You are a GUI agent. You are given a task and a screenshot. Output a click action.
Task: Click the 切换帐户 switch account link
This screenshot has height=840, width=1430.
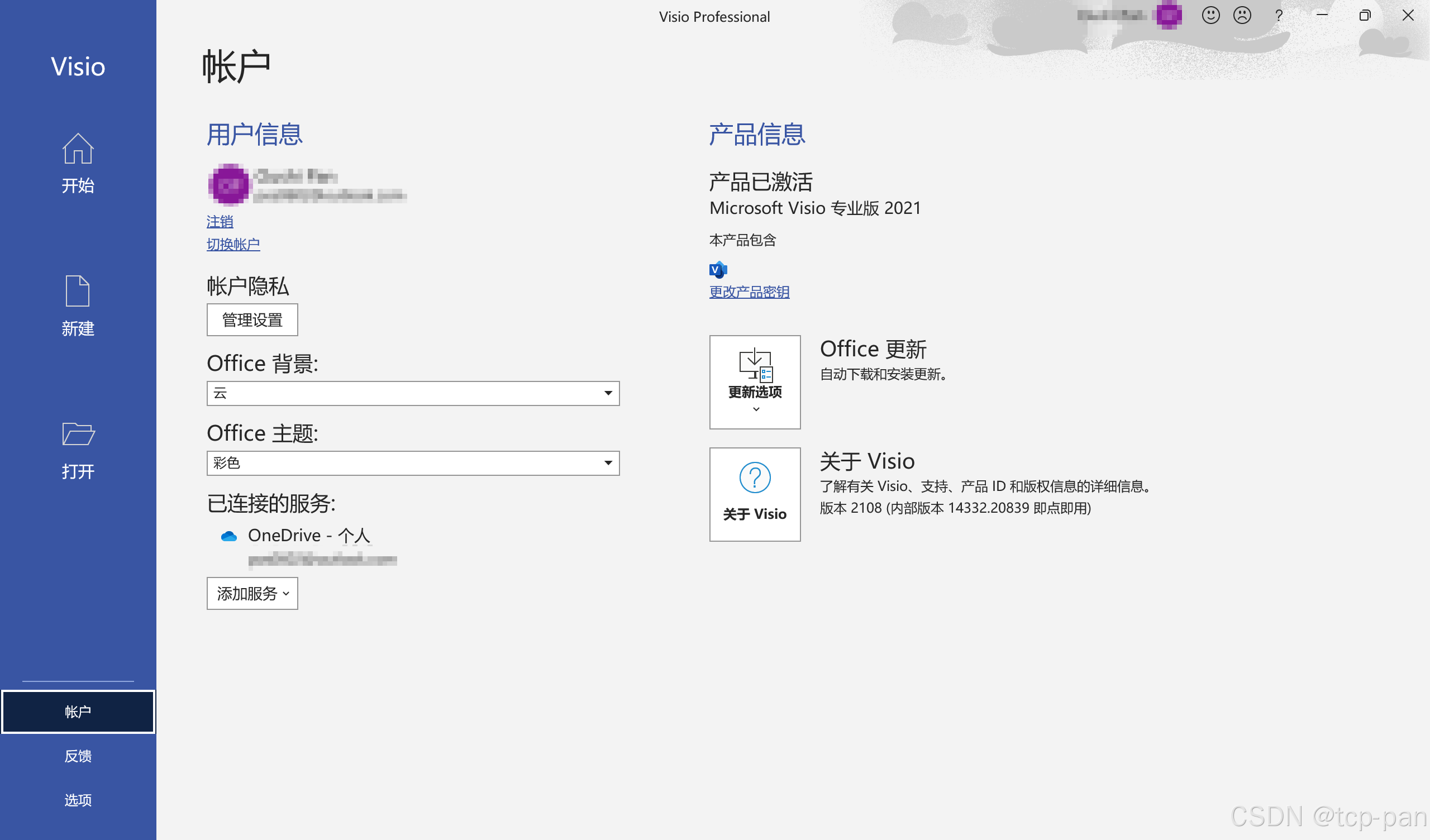(233, 245)
